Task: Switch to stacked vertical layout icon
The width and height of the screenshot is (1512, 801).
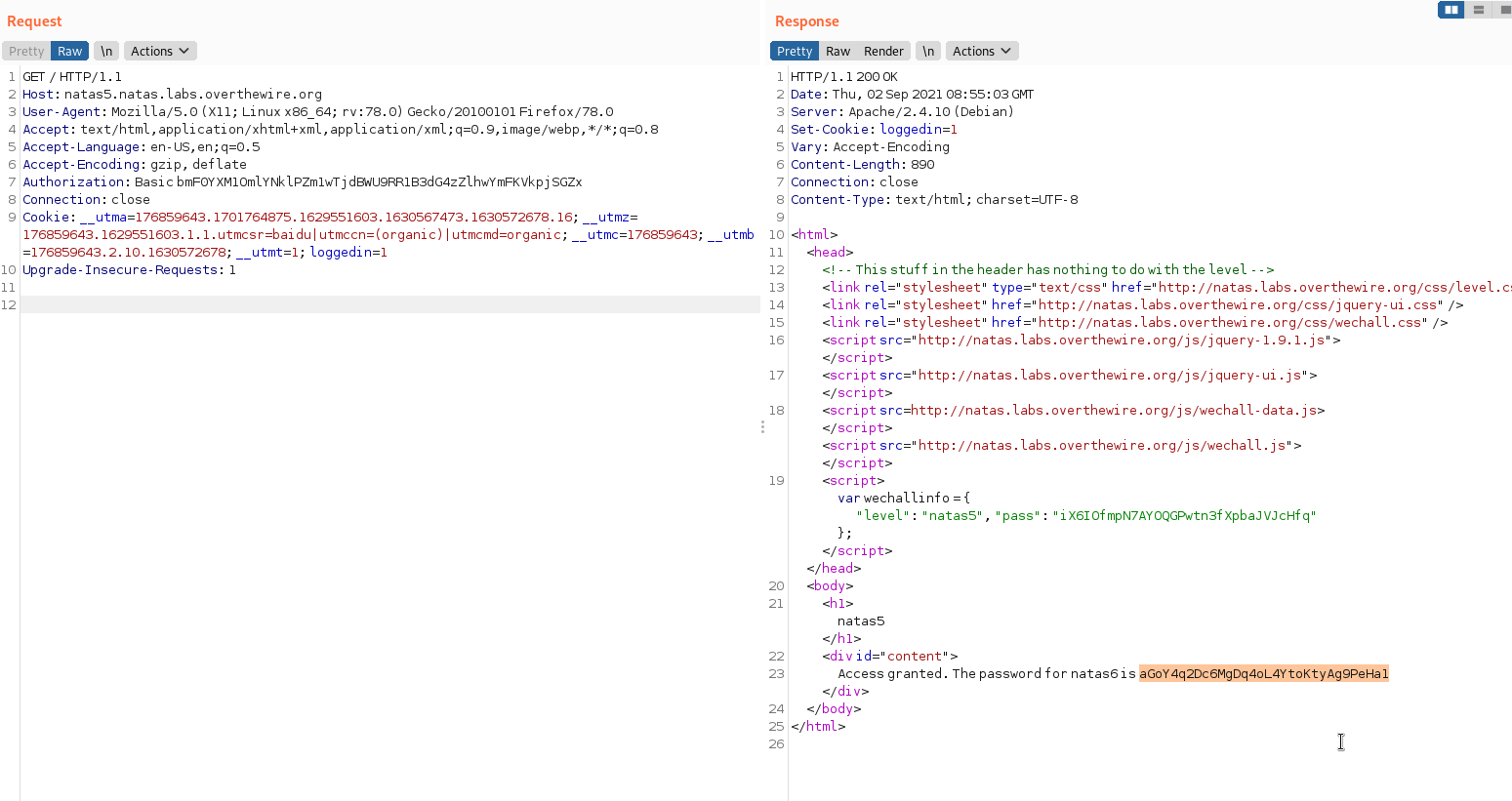Action: pyautogui.click(x=1479, y=10)
